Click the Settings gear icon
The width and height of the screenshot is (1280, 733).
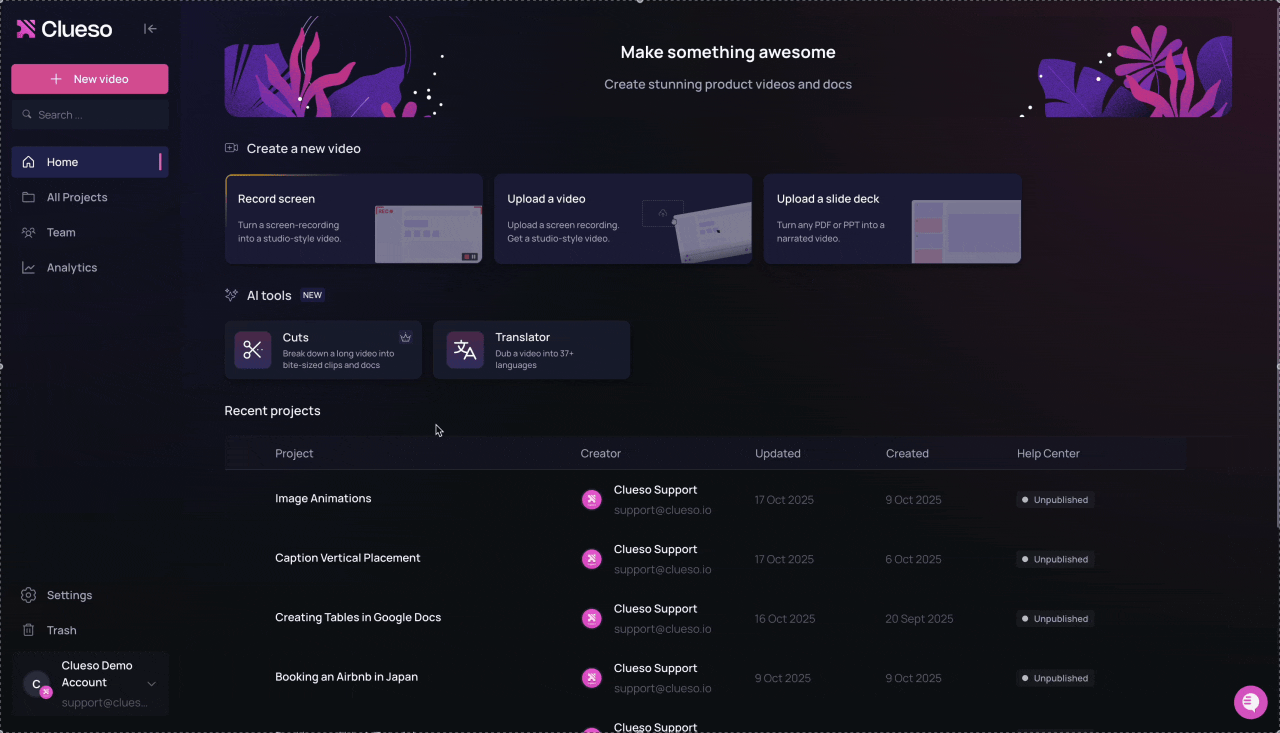click(x=28, y=595)
